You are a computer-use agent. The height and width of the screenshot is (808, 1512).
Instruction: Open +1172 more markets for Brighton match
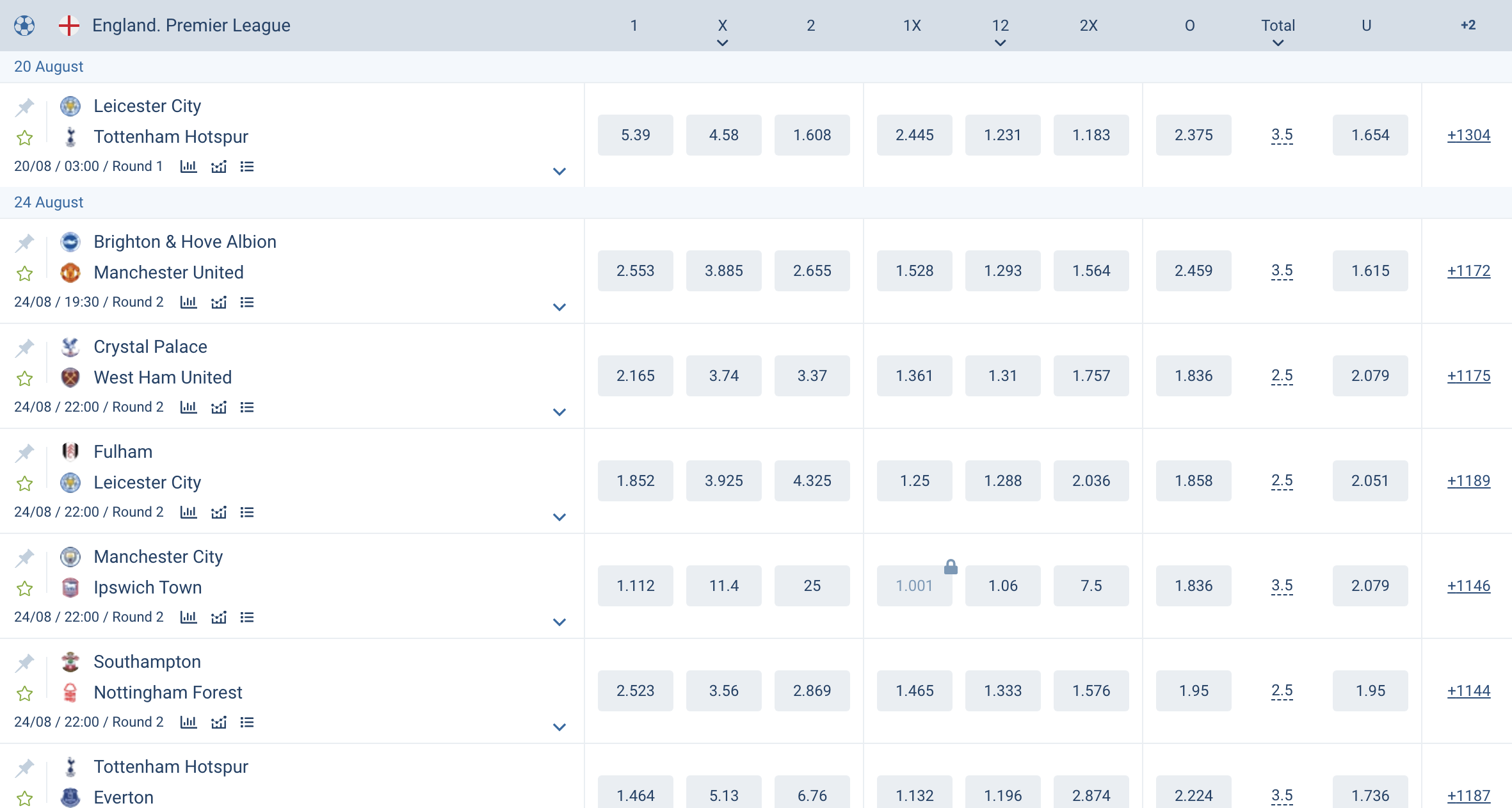tap(1468, 271)
